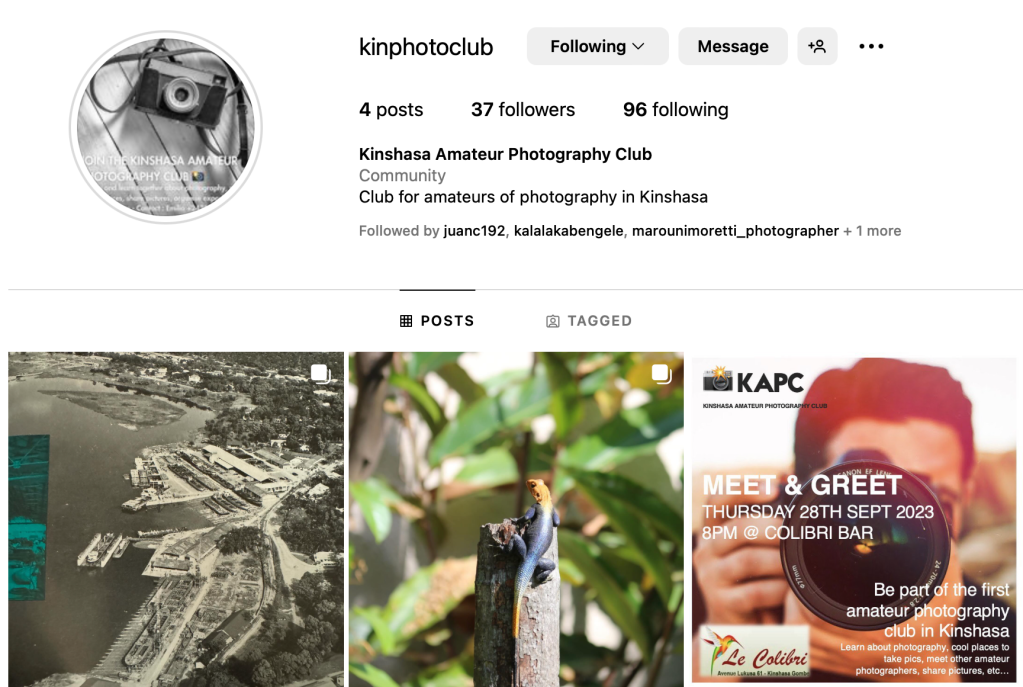Click the carousel icon on lizard photo
This screenshot has height=687, width=1023.
point(662,374)
